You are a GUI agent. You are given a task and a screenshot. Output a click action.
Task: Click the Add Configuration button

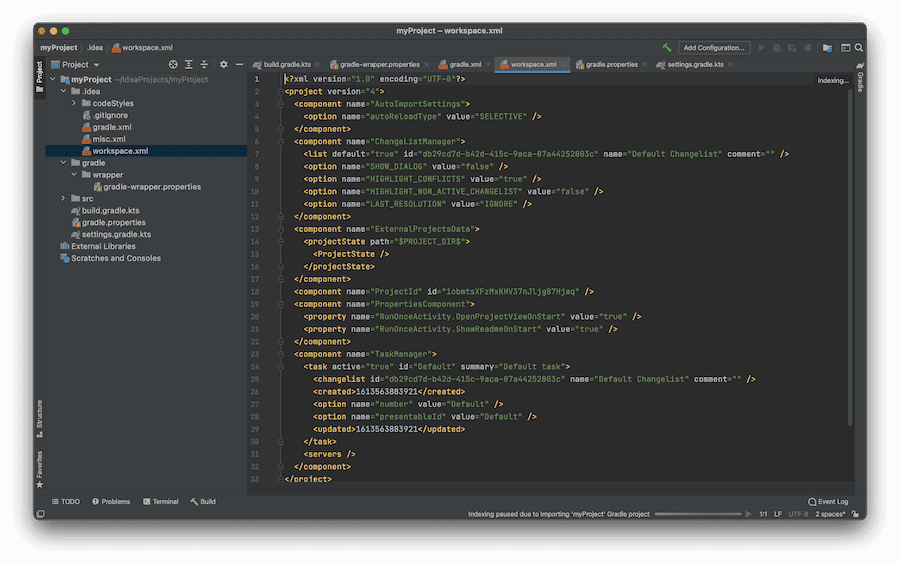click(x=714, y=47)
